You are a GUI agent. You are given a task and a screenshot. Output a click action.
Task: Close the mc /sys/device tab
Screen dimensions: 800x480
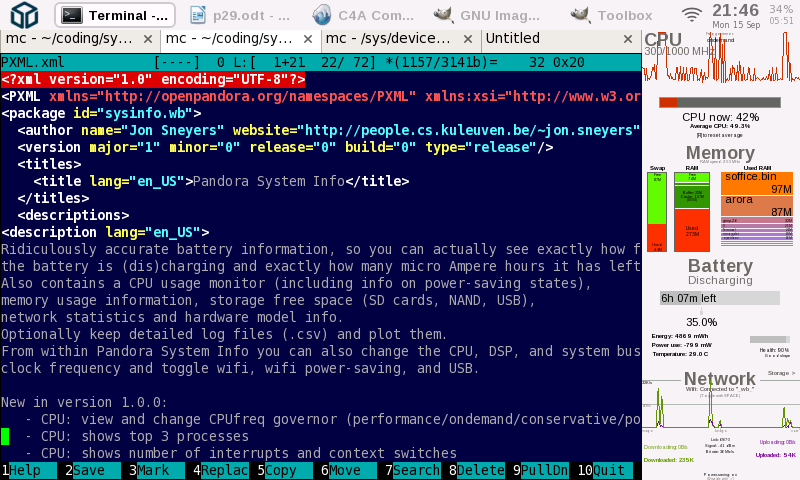pos(470,38)
